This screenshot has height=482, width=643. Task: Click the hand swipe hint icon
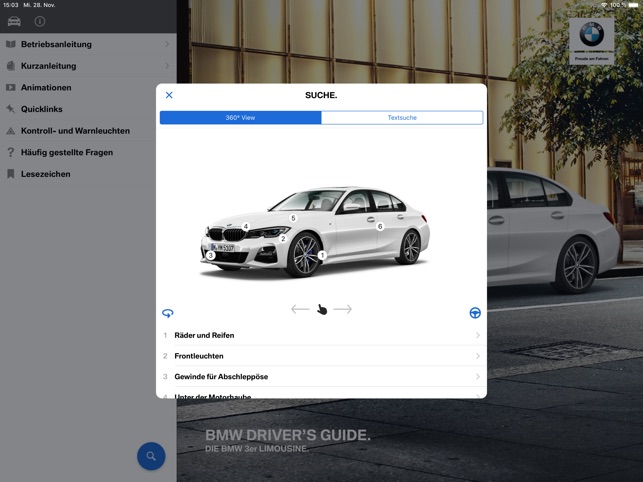pyautogui.click(x=322, y=309)
